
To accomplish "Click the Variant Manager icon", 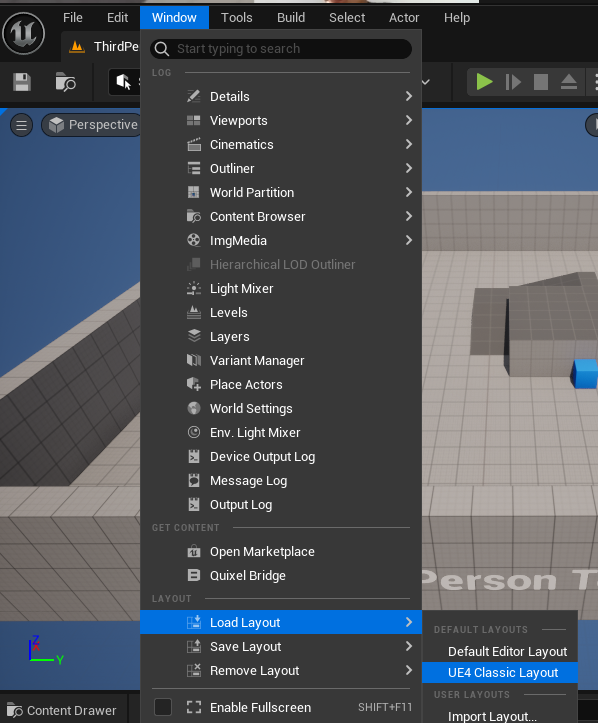I will click(194, 360).
